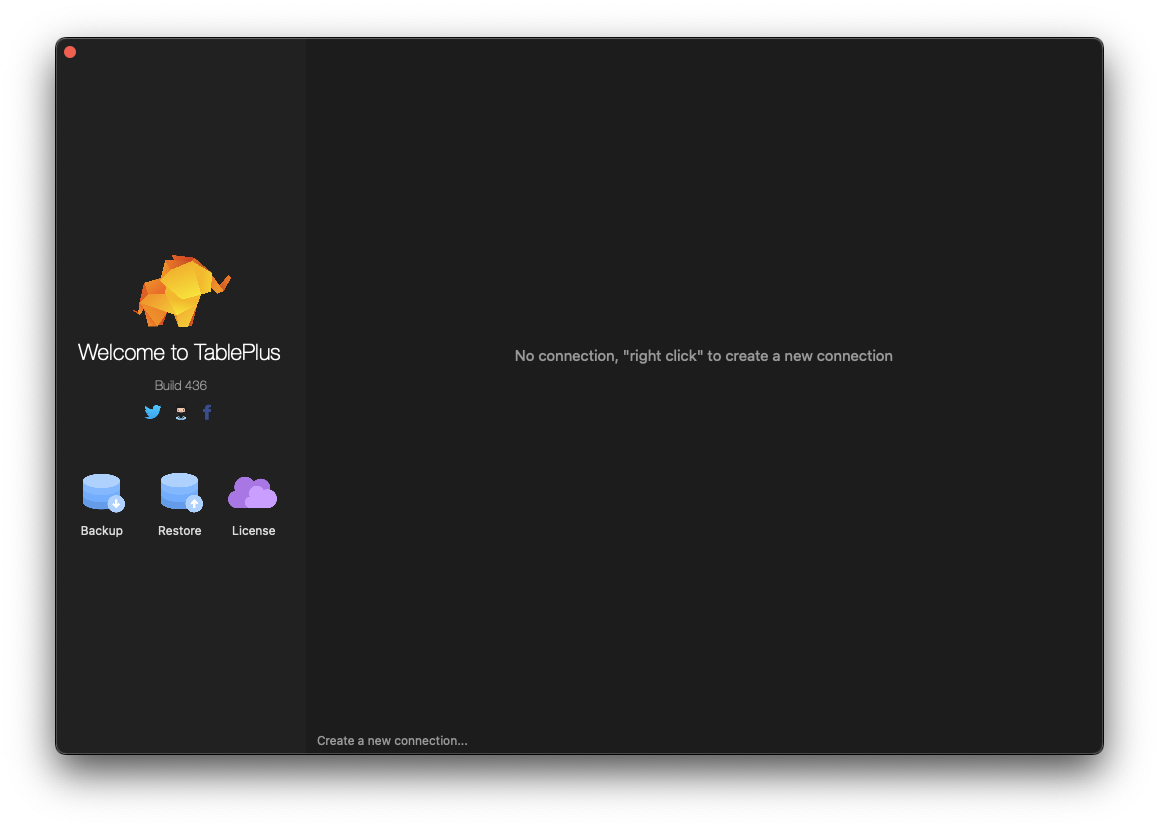This screenshot has height=828, width=1159.
Task: Click the "Backup" text label
Action: tap(101, 530)
